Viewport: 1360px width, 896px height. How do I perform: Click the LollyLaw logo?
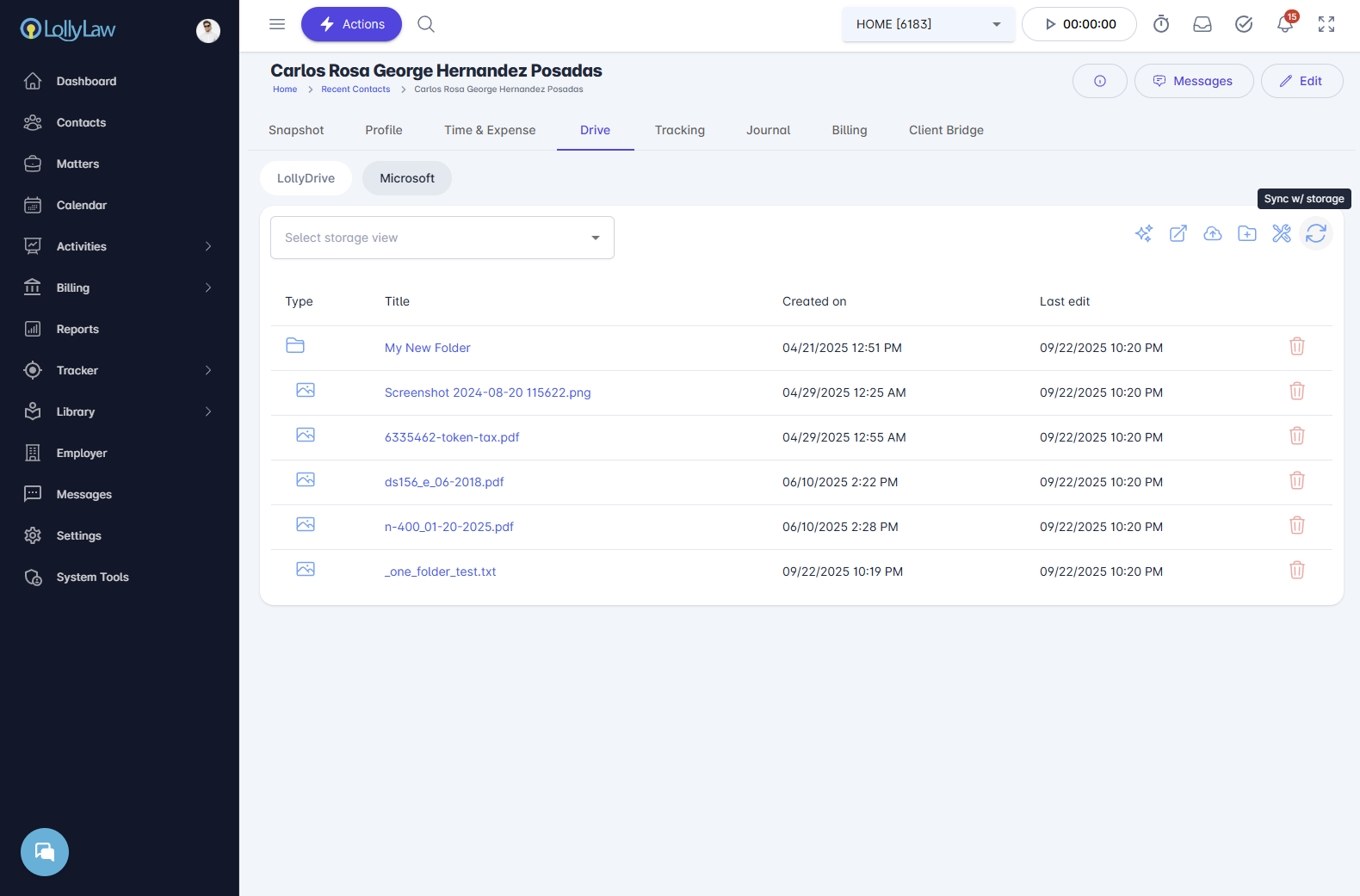(68, 29)
